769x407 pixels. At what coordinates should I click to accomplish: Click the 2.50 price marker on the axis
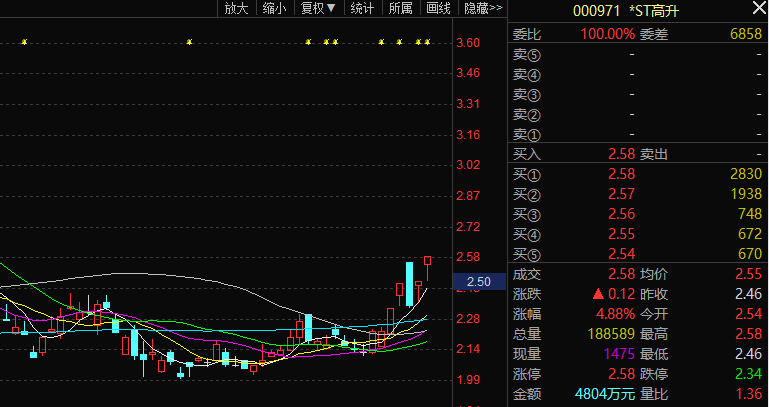pos(479,281)
